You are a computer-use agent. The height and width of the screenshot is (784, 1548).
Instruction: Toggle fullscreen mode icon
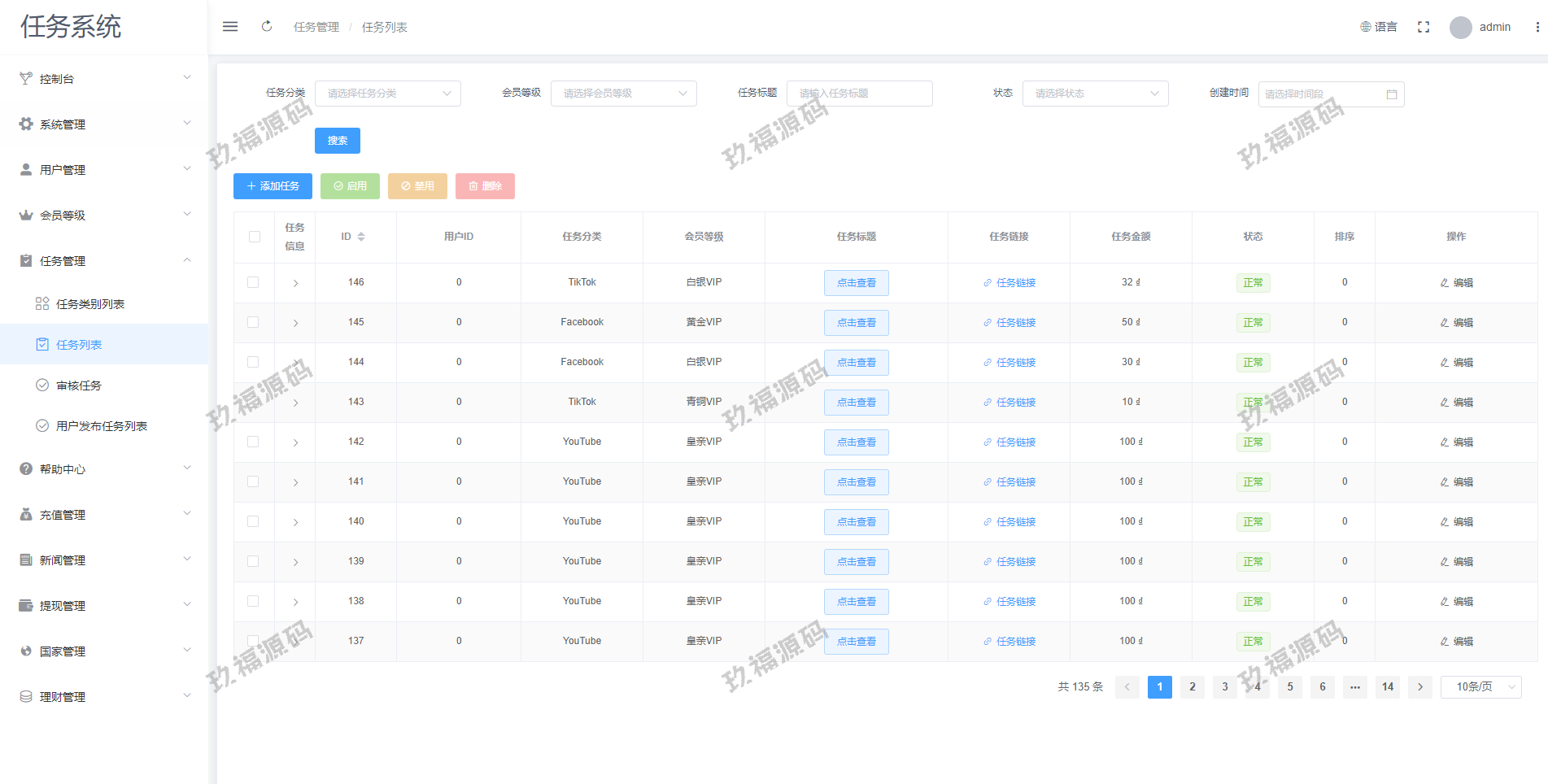click(x=1424, y=27)
